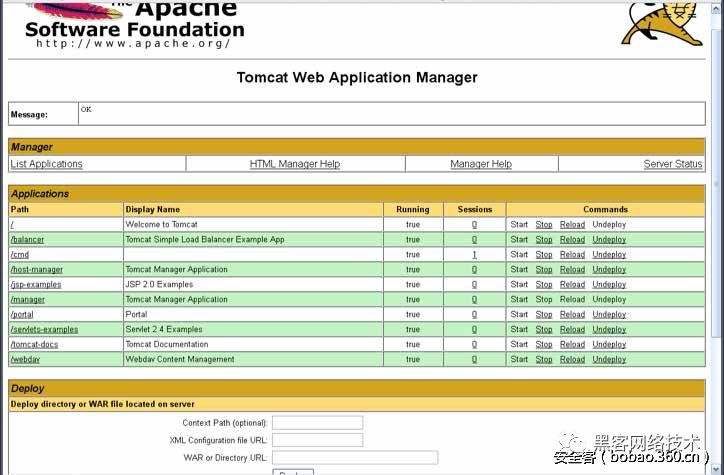This screenshot has width=724, height=475.
Task: Open the List Applications link
Action: pyautogui.click(x=46, y=164)
